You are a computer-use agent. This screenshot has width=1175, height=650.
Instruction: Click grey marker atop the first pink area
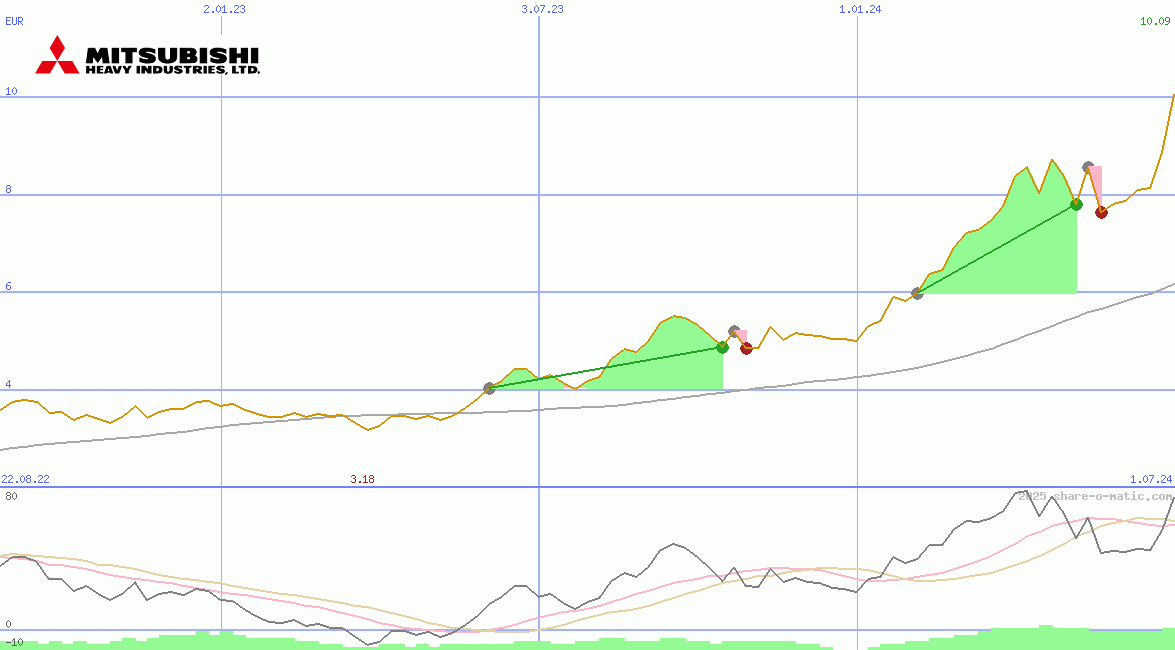pos(734,331)
